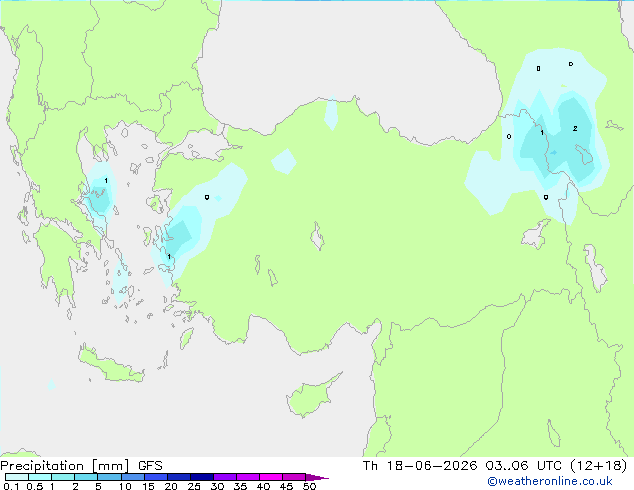Click the '50' legend label
Image resolution: width=634 pixels, height=490 pixels.
[309, 486]
